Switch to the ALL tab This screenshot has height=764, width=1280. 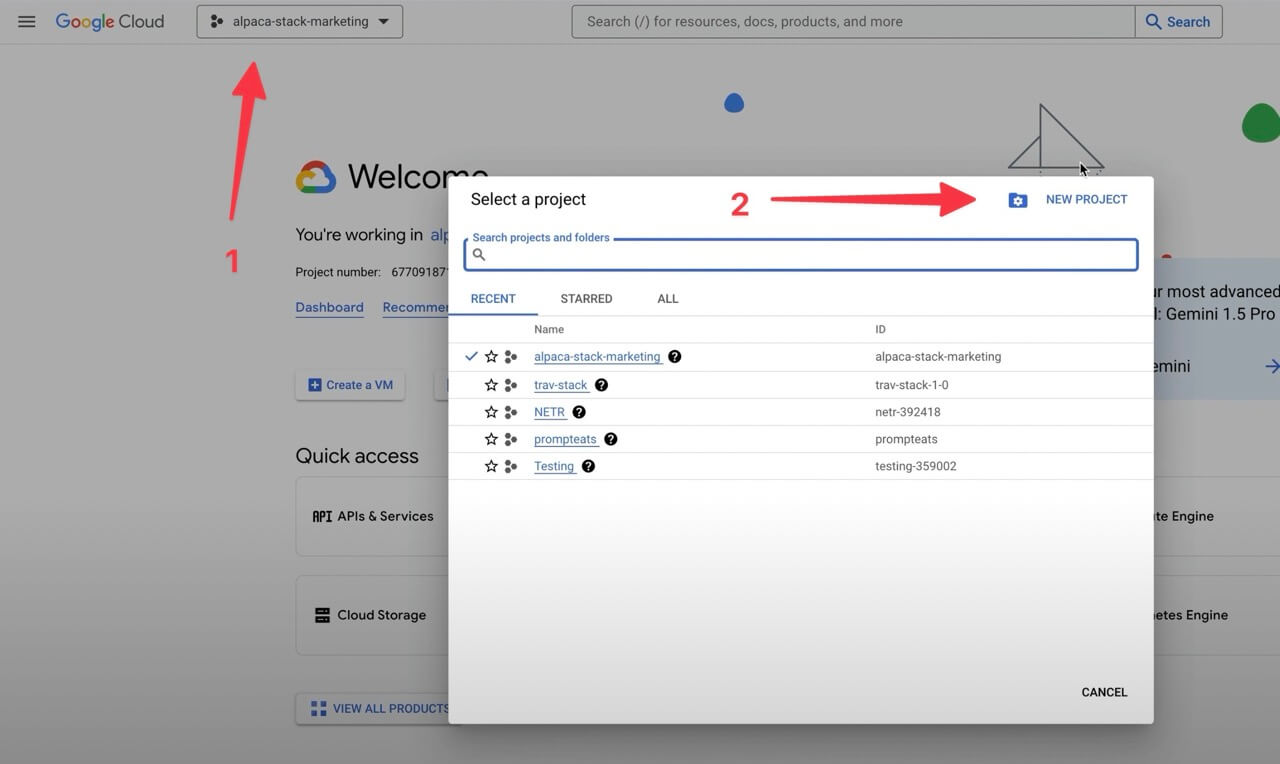(667, 298)
